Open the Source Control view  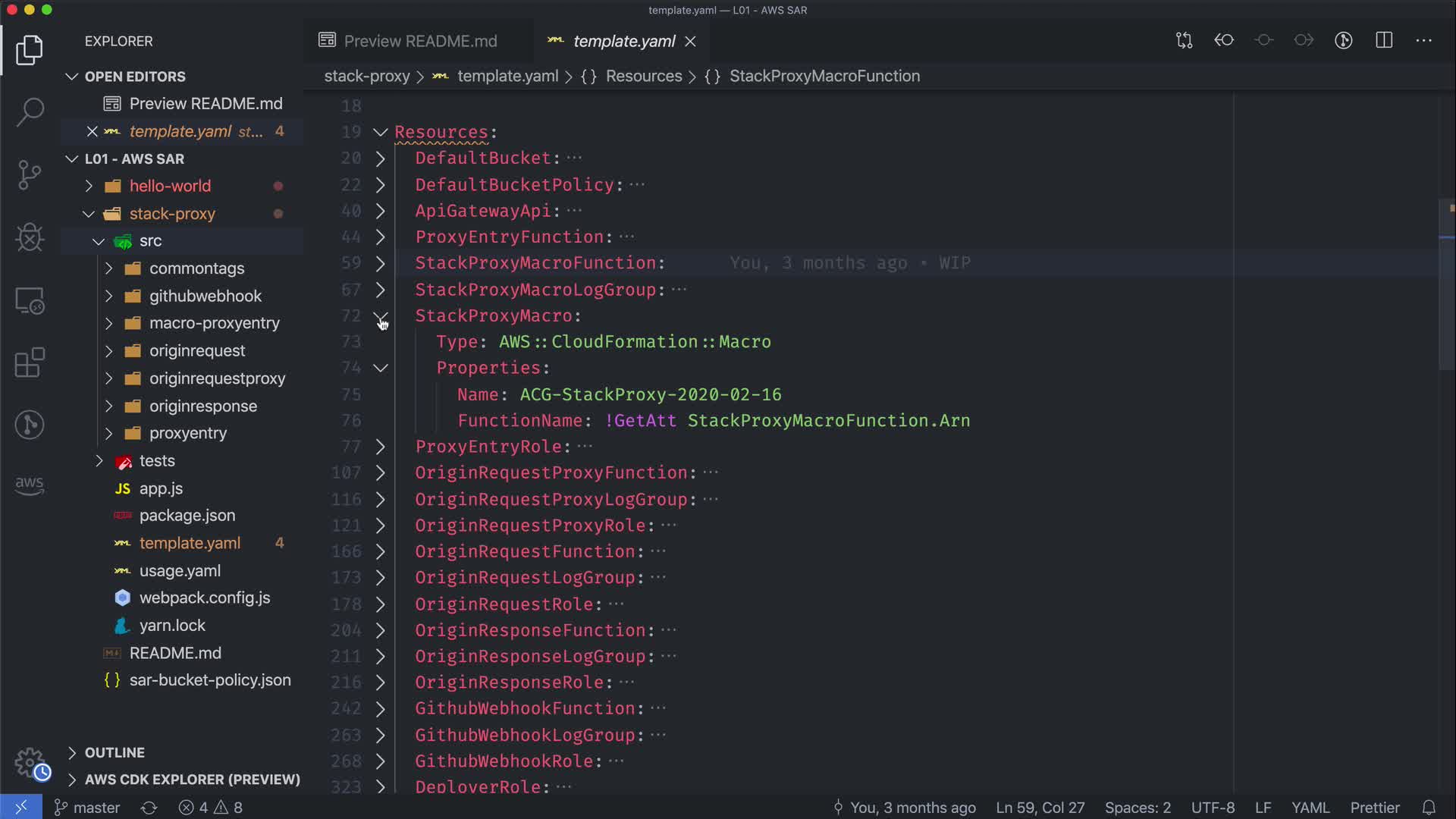pos(30,175)
